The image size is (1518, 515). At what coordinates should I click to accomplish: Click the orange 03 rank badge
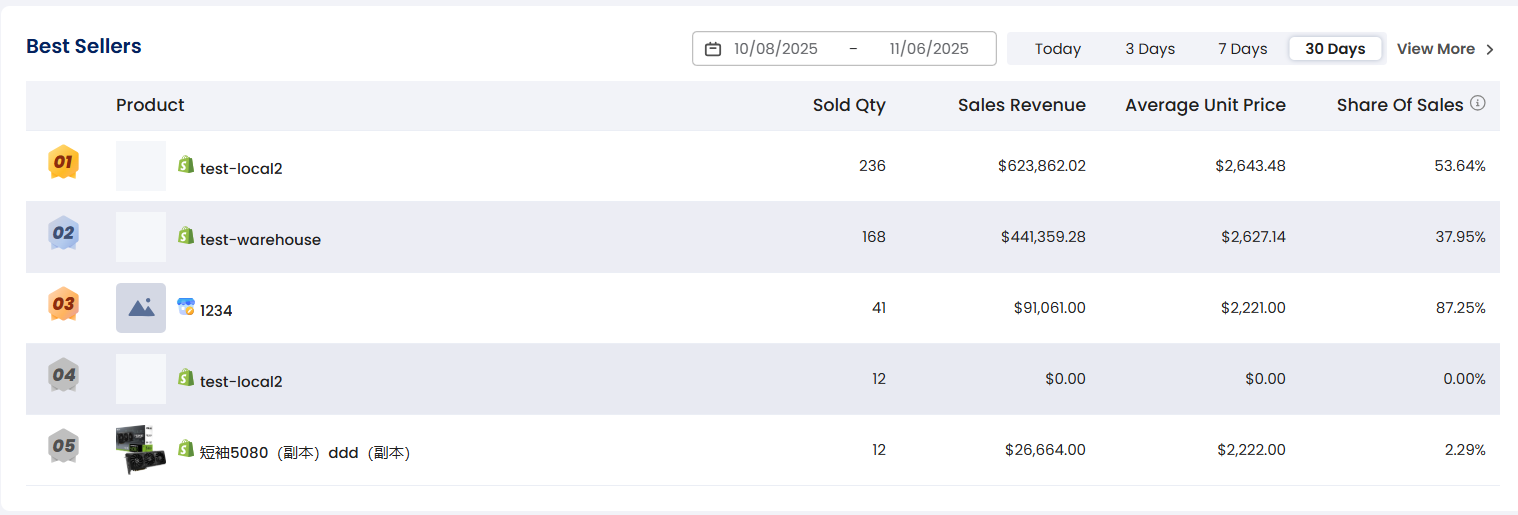coord(63,304)
